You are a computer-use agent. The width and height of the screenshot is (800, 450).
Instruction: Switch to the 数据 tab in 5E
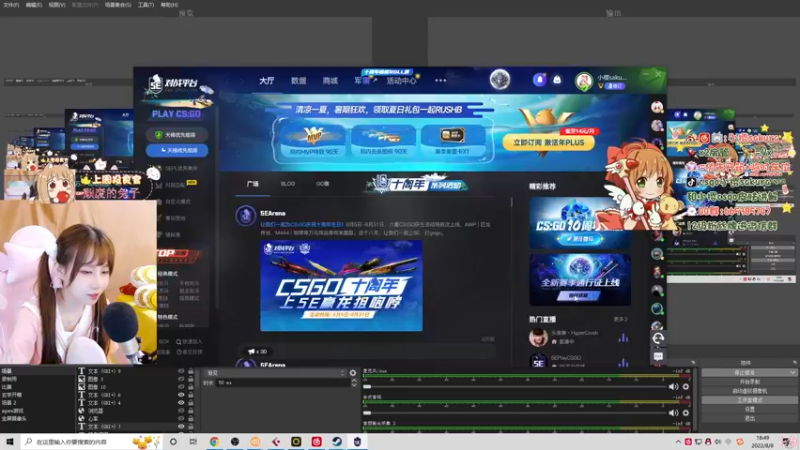click(298, 81)
